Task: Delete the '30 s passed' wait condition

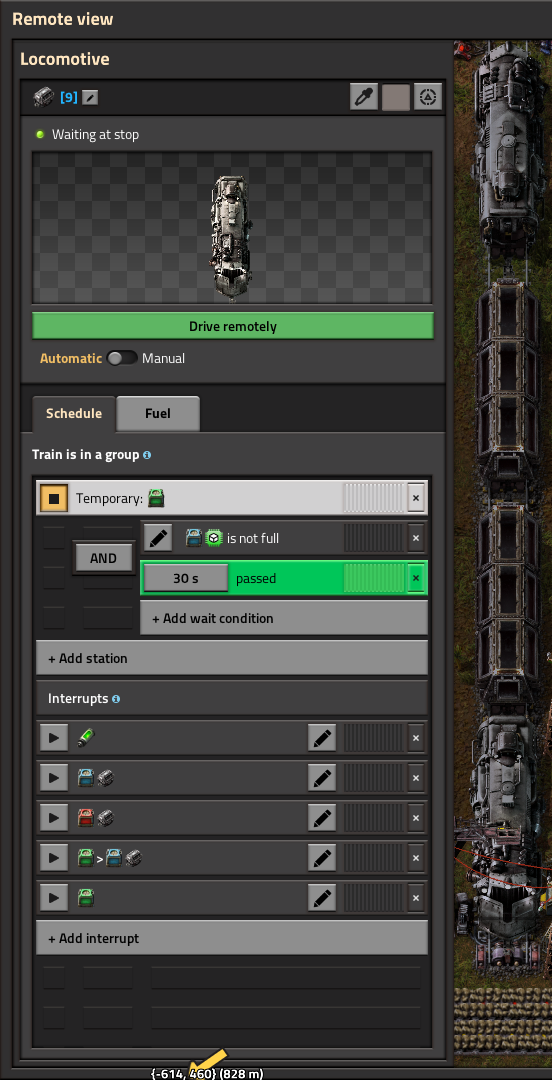Action: [x=416, y=578]
